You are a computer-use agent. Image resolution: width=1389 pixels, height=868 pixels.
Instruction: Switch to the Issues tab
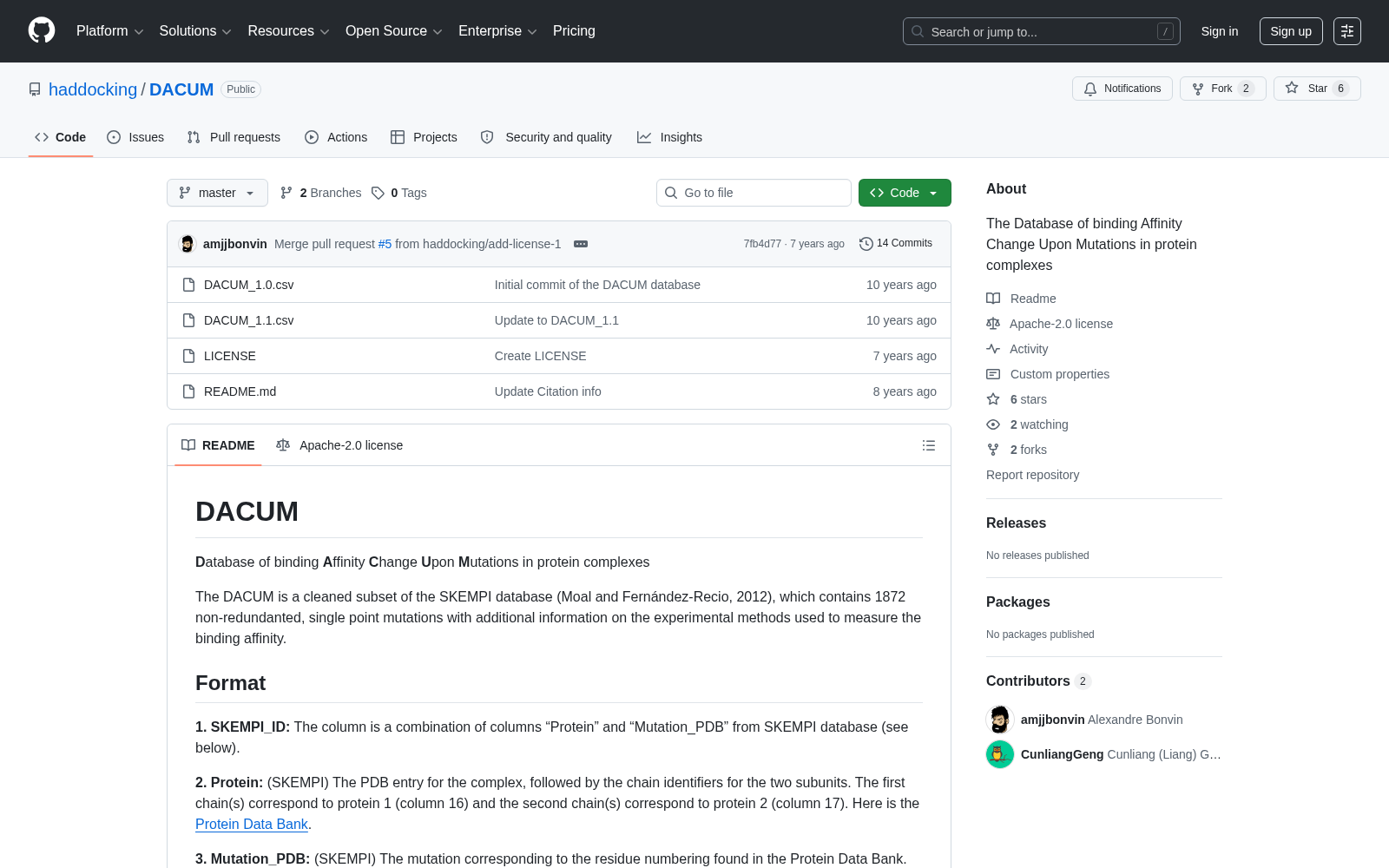(135, 137)
